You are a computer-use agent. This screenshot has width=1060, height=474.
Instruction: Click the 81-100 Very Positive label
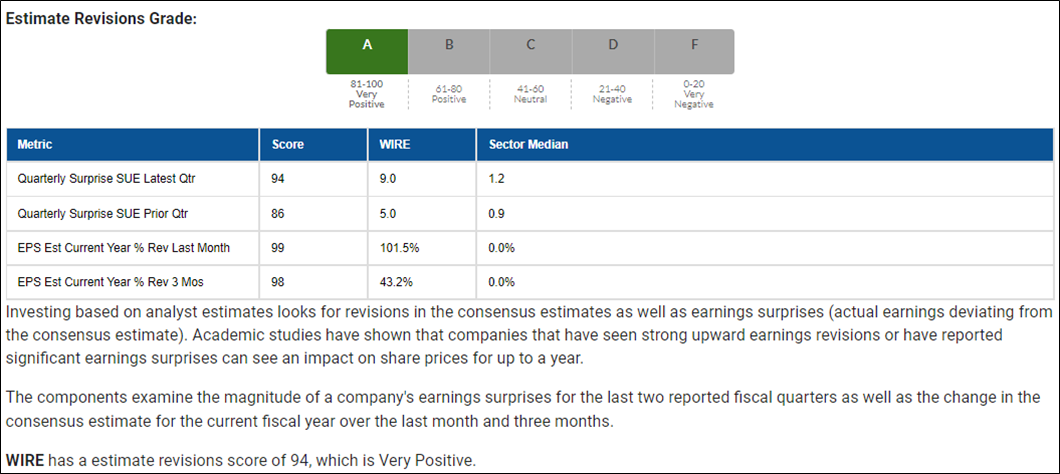tap(366, 94)
